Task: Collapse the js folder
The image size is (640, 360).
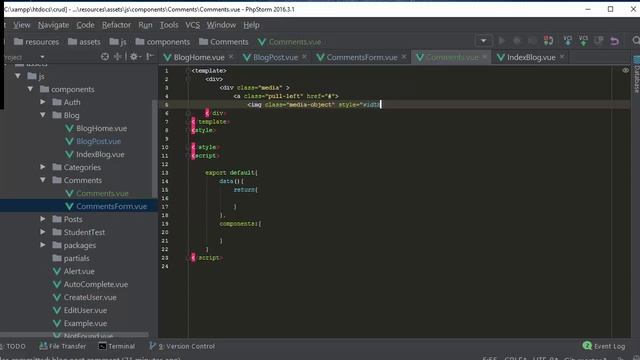Action: [x=18, y=76]
